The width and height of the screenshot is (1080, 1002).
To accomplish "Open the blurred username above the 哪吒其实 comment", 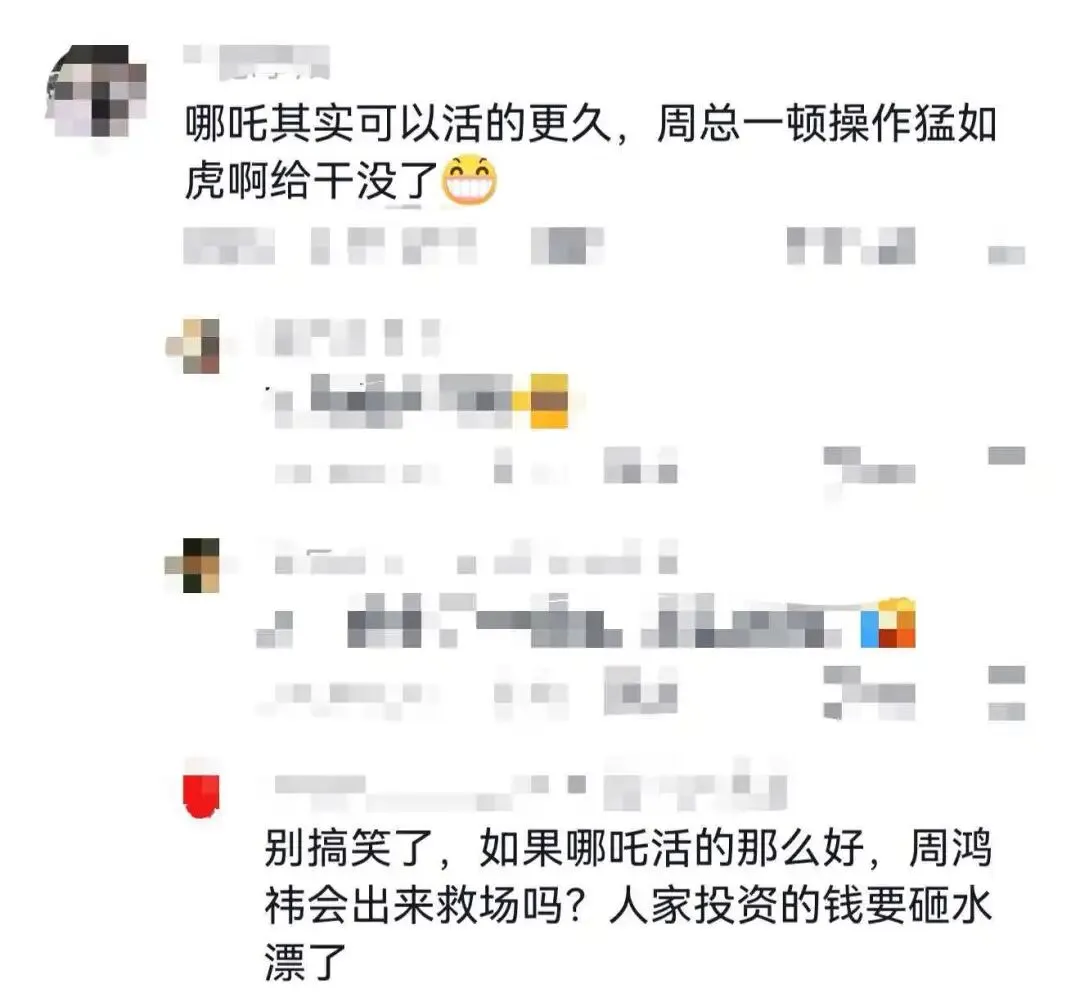I will 256,62.
